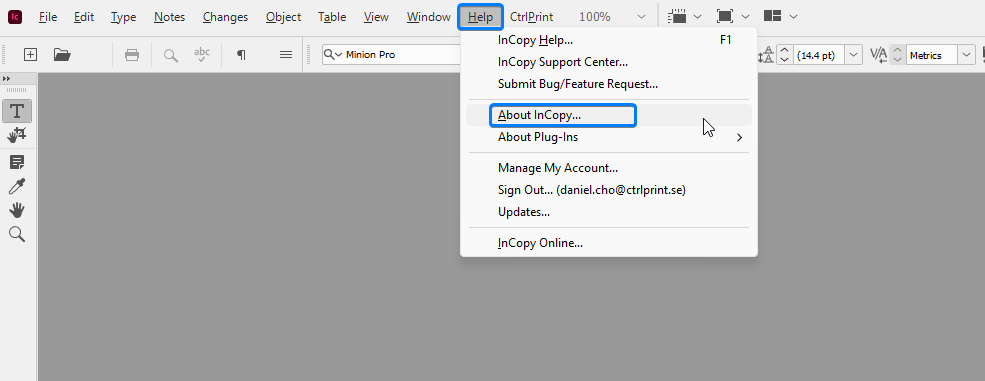This screenshot has height=381, width=985.
Task: Open the Arrange Documents dropdown arrow
Action: [x=793, y=17]
